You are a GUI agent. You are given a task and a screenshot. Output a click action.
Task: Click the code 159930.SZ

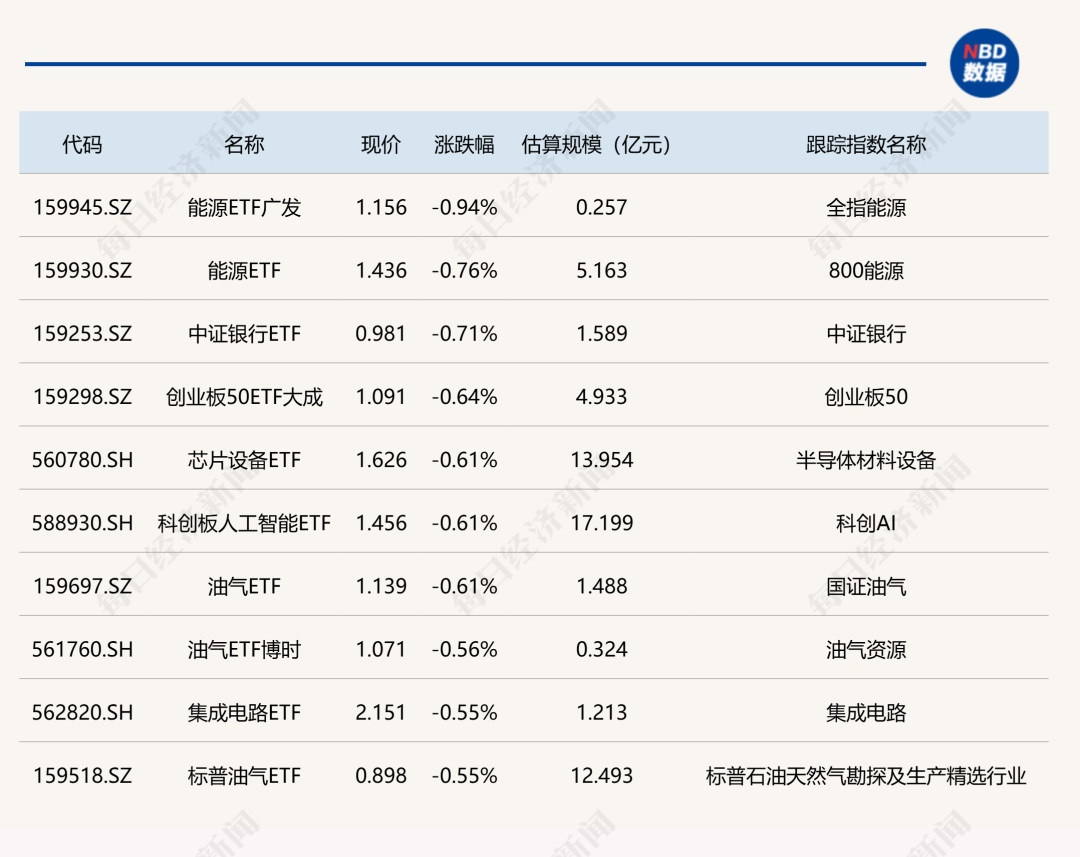tap(82, 270)
